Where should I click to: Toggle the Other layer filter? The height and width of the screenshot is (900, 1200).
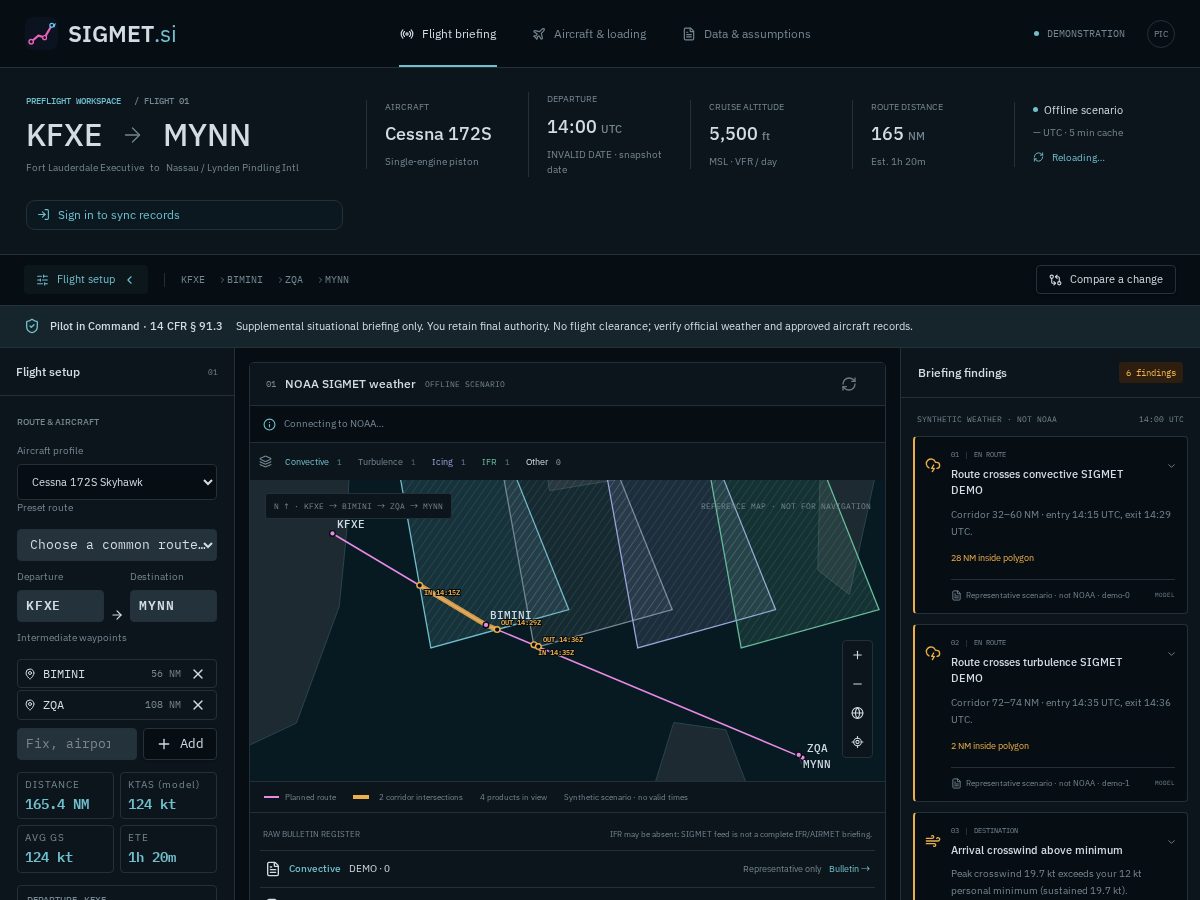pyautogui.click(x=543, y=462)
